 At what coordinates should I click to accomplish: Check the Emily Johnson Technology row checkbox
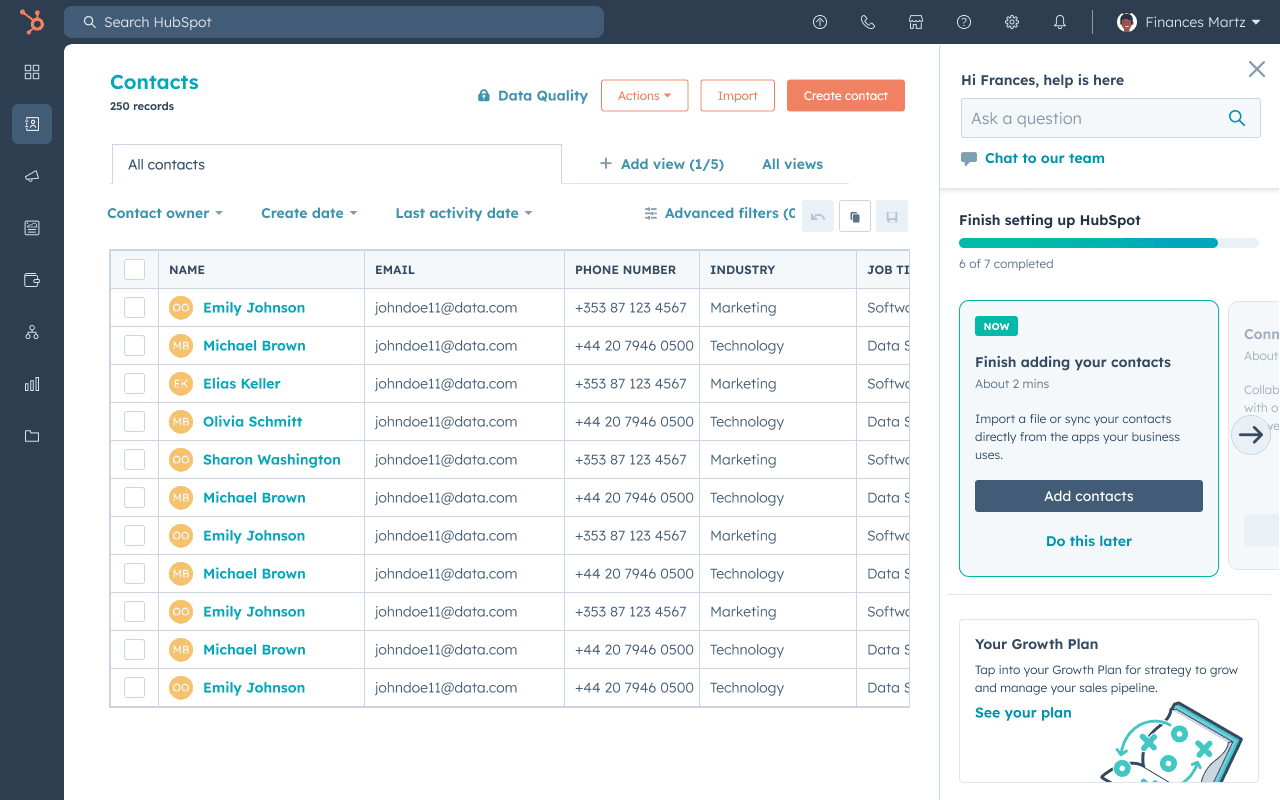[134, 688]
